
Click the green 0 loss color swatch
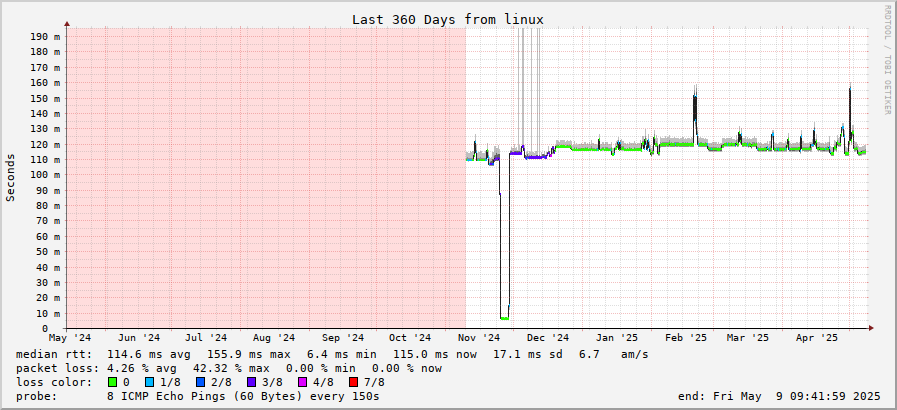coord(112,382)
